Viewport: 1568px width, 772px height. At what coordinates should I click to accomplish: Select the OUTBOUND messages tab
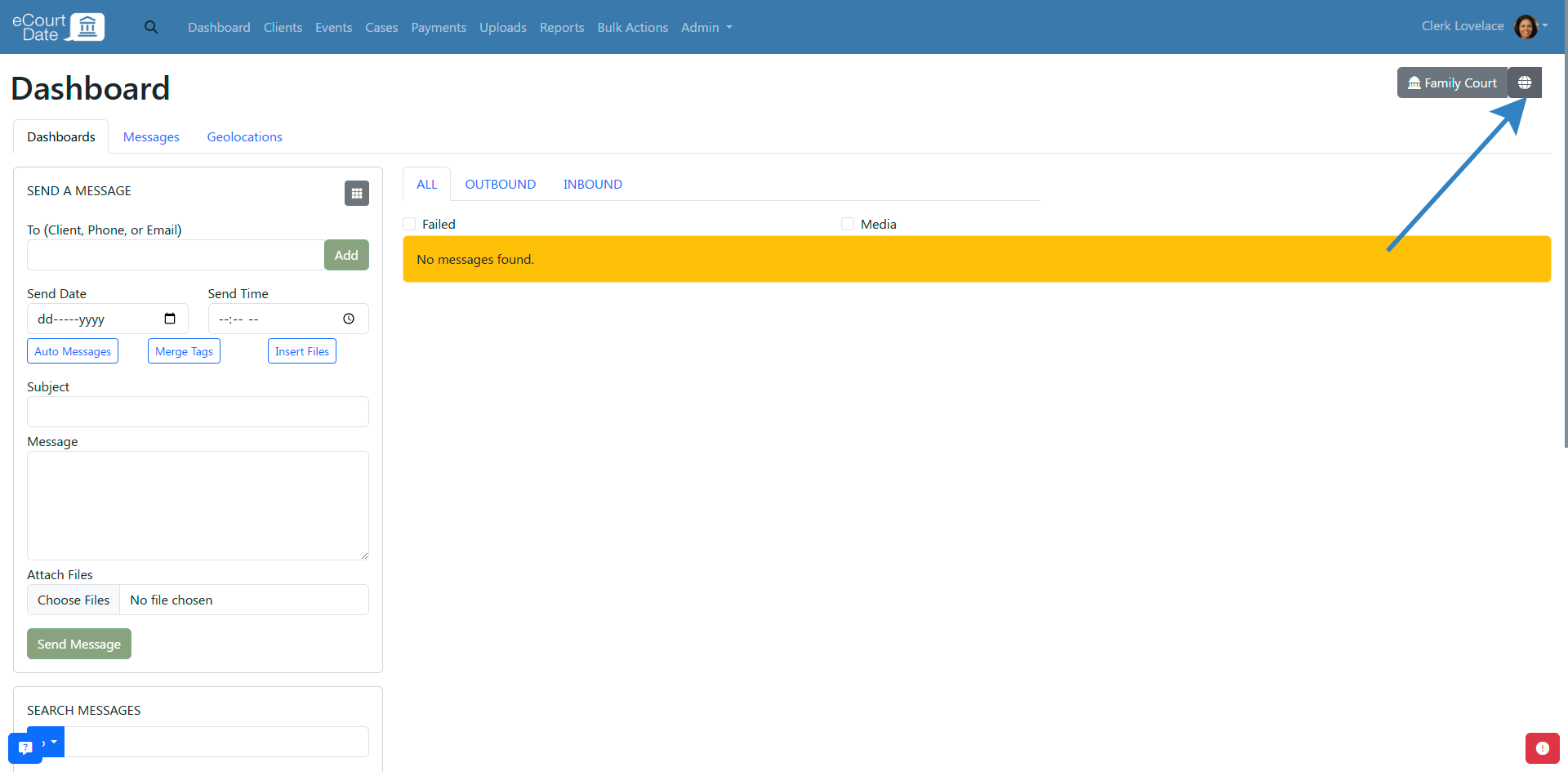500,184
